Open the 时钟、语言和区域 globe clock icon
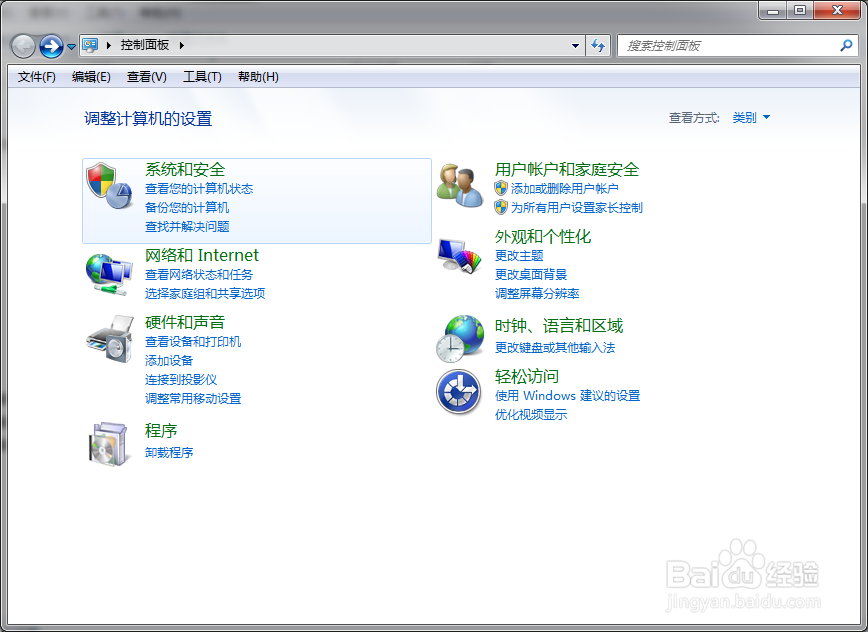This screenshot has height=632, width=868. tap(459, 338)
